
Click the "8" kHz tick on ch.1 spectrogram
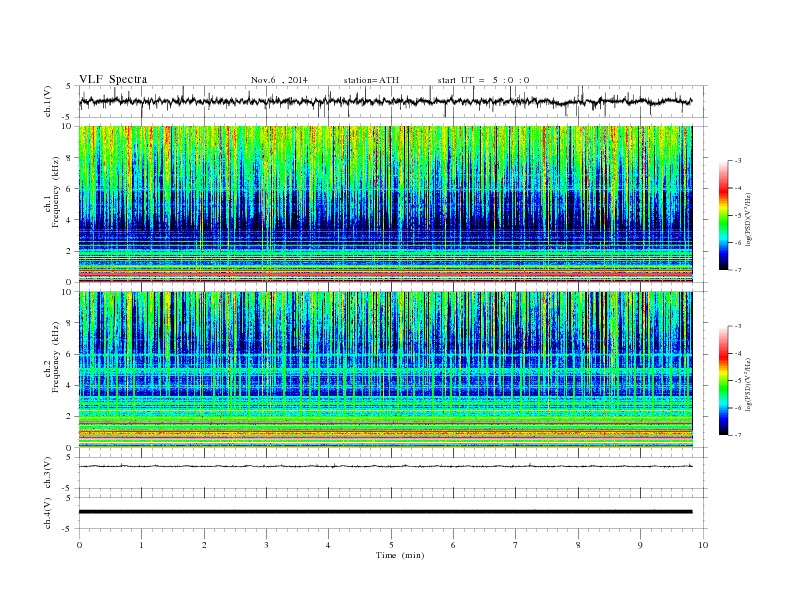[70, 158]
